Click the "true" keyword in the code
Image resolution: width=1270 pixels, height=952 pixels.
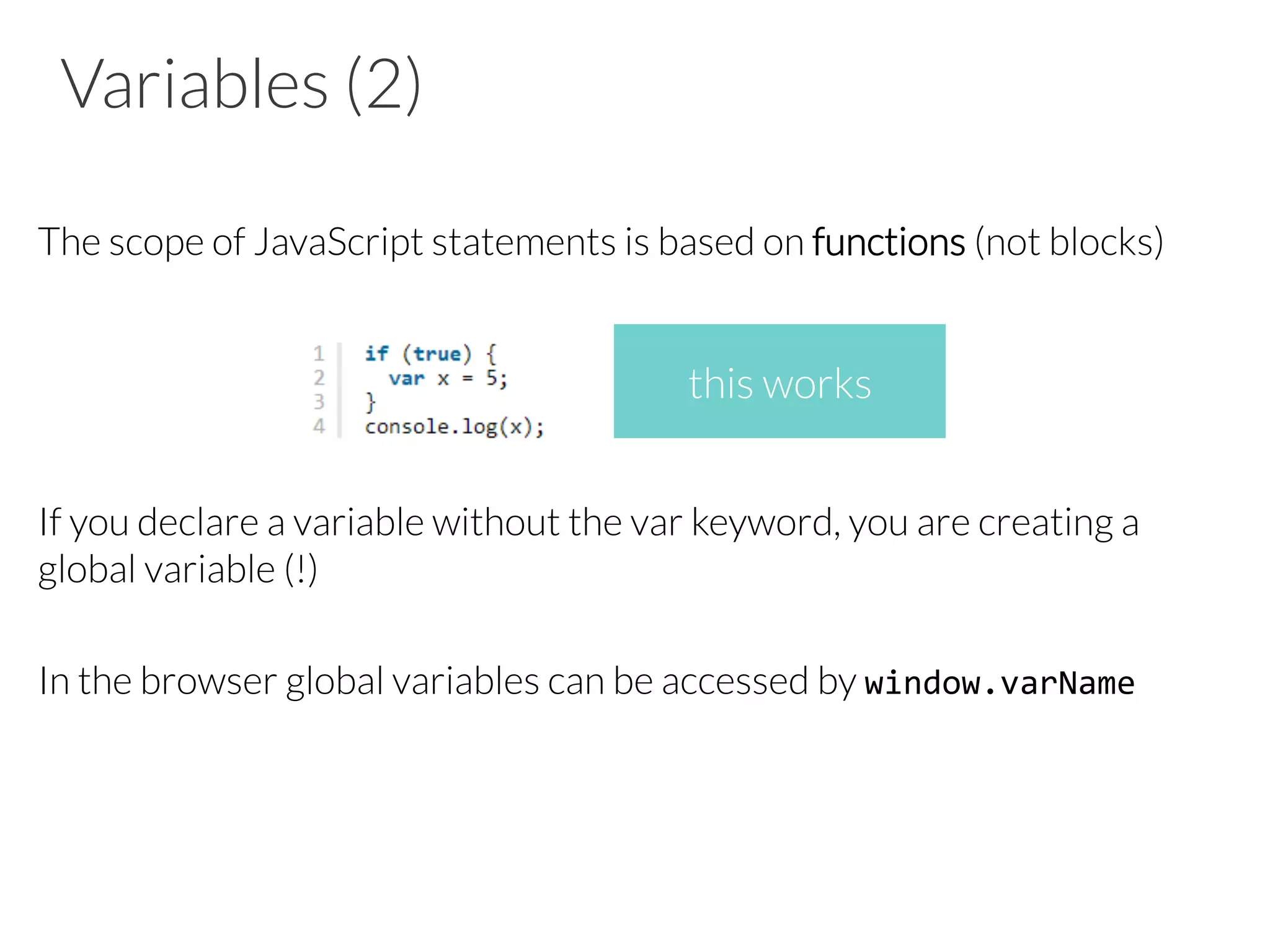pos(437,354)
